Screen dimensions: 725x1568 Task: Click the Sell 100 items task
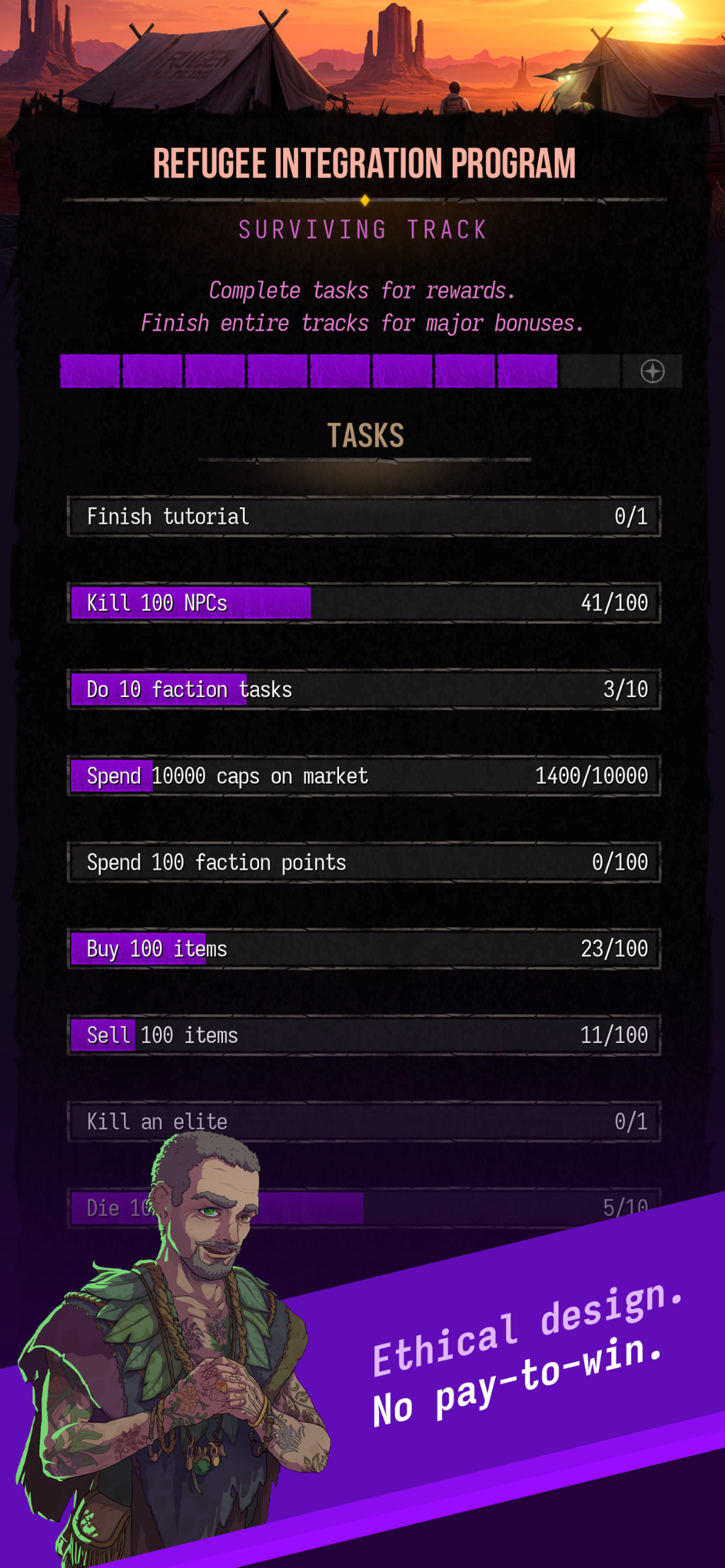364,1035
